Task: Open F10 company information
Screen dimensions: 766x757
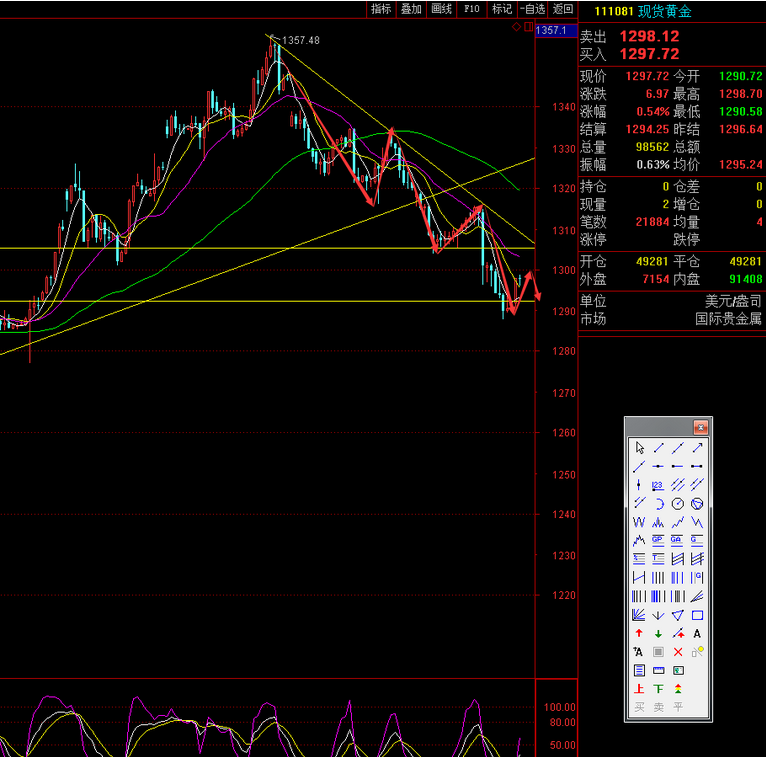Action: (x=472, y=9)
